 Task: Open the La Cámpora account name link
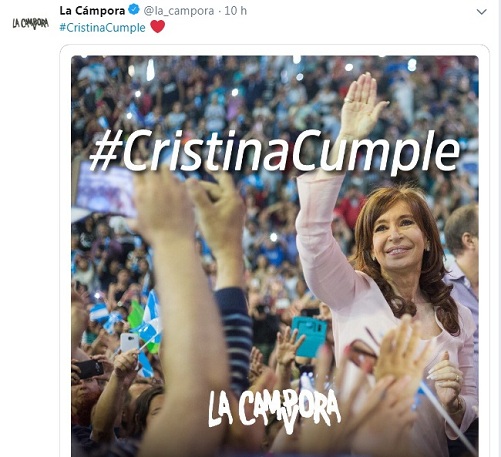pyautogui.click(x=92, y=11)
